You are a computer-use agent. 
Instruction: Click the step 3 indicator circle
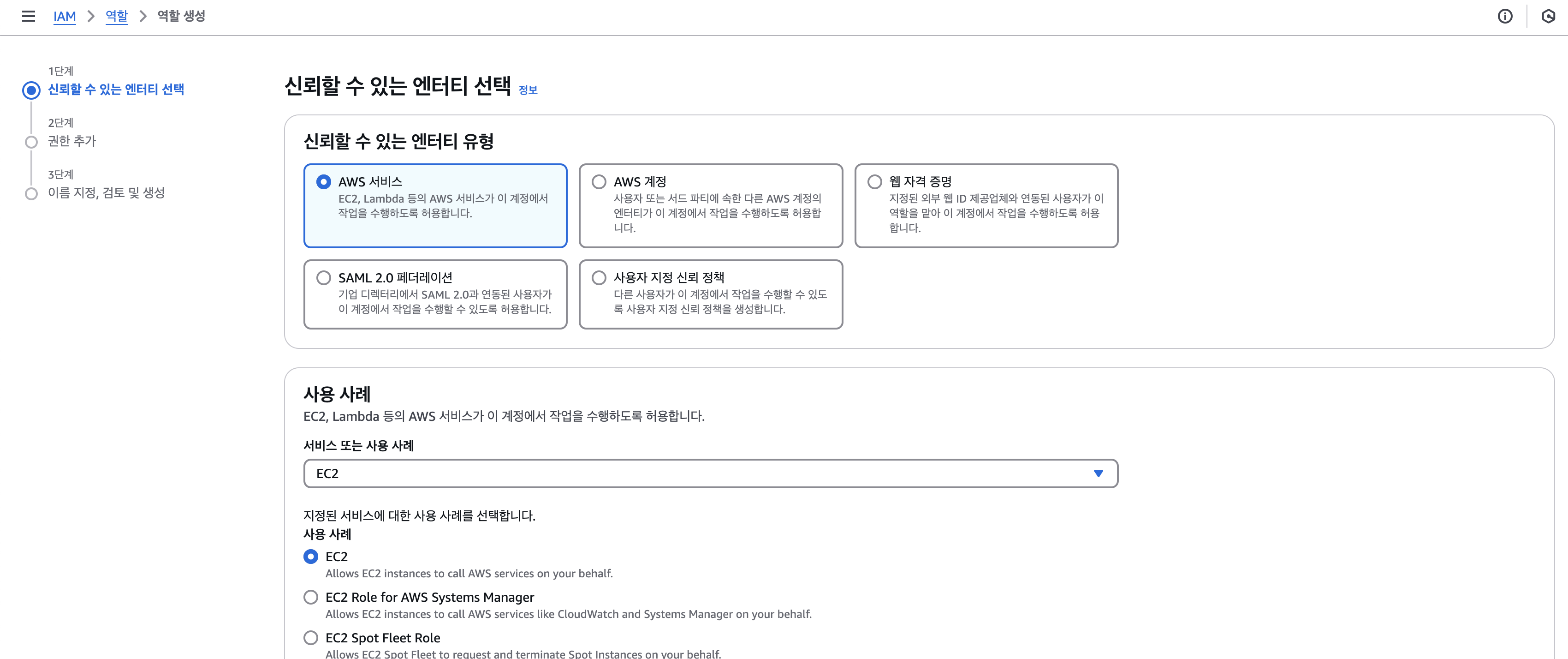click(31, 194)
